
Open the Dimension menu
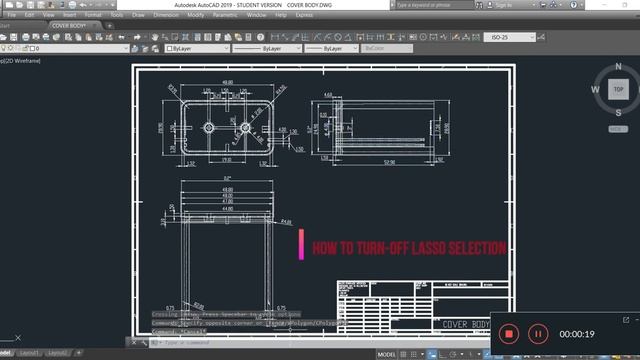[166, 15]
